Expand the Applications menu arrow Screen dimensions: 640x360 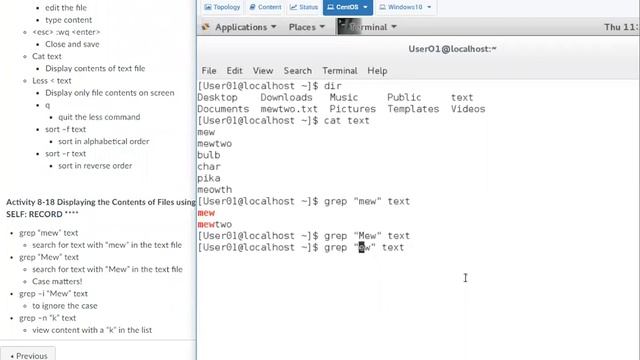click(x=273, y=27)
